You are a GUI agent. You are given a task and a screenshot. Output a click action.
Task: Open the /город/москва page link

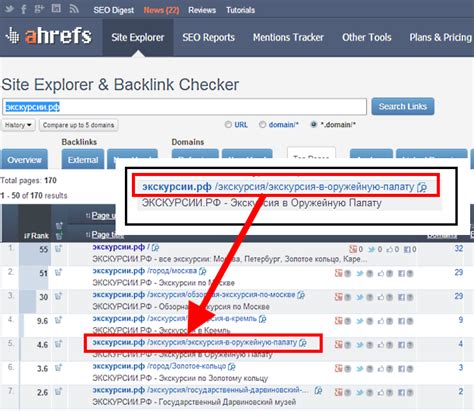[x=145, y=271]
